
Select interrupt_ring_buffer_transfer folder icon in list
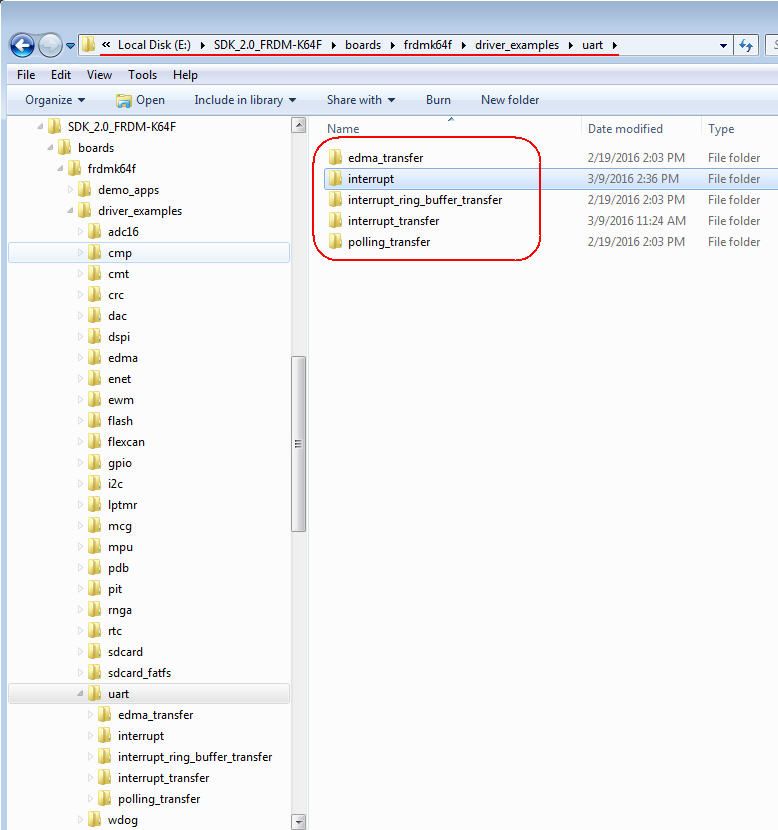(336, 200)
